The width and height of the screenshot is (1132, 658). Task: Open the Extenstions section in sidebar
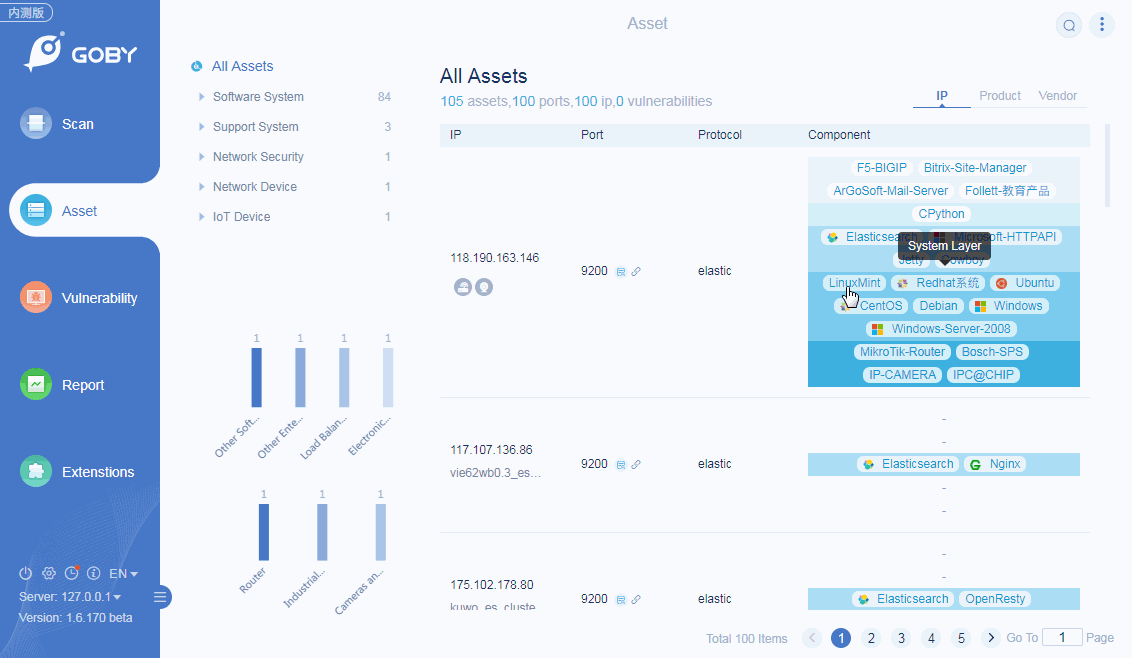[x=78, y=472]
